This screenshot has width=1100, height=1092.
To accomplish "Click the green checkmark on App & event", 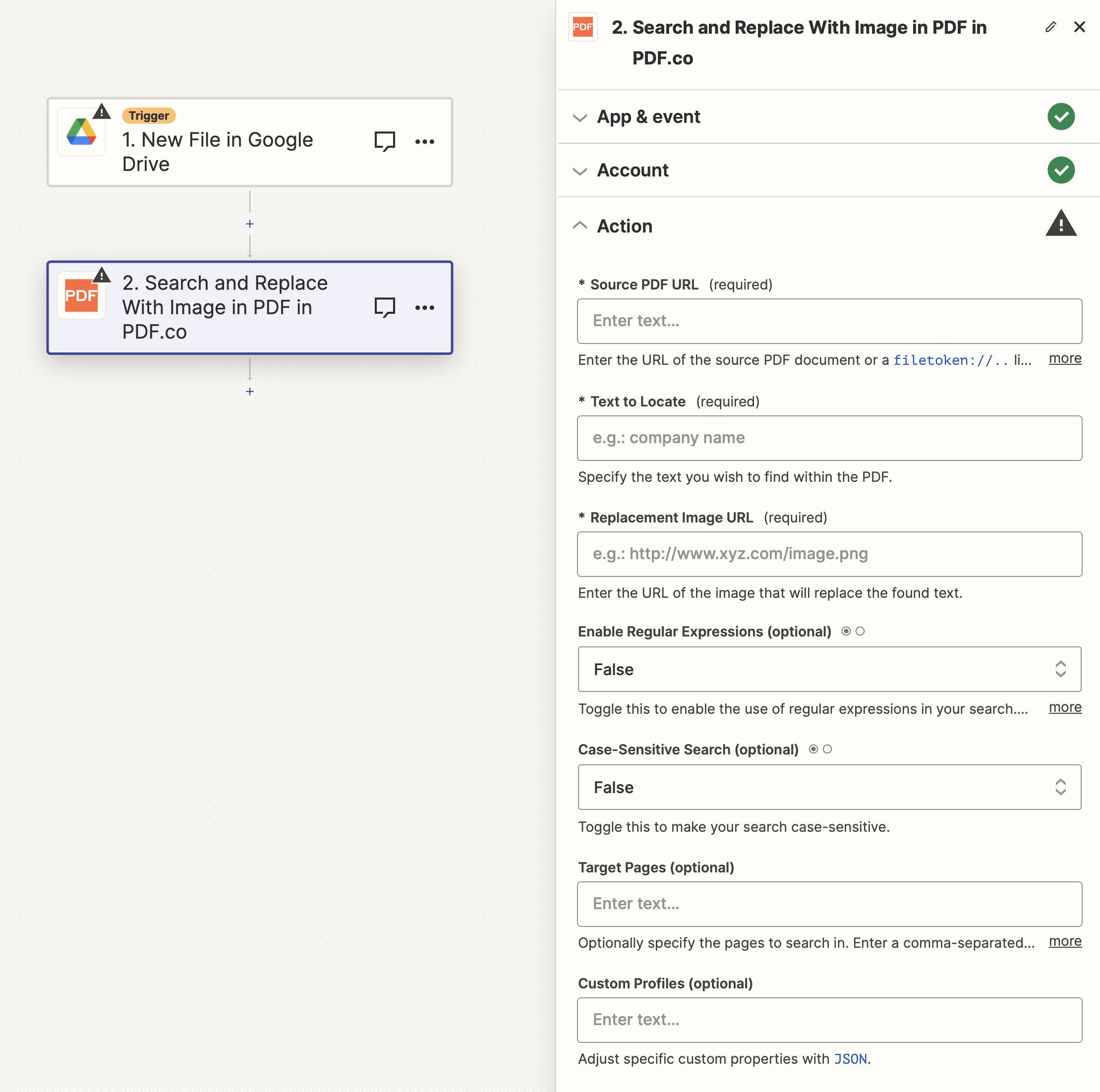I will 1061,116.
